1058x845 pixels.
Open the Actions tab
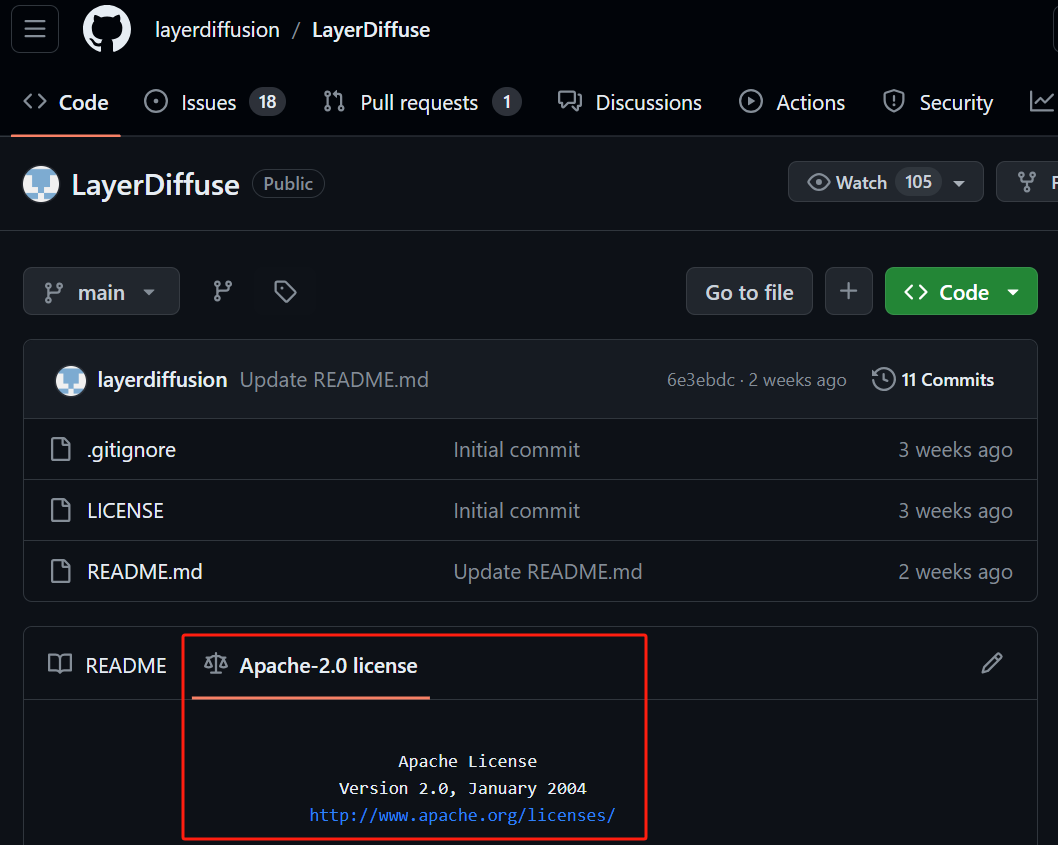[x=791, y=103]
